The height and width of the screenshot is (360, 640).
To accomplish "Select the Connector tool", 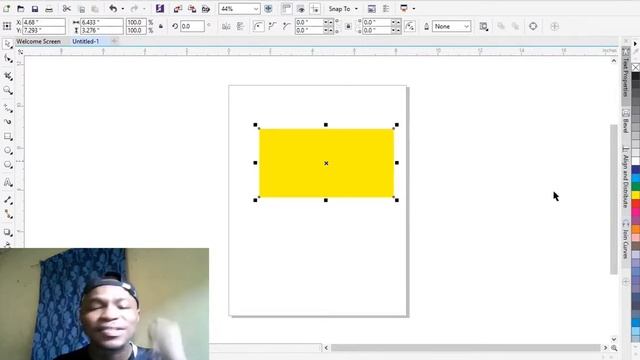I will tap(8, 214).
